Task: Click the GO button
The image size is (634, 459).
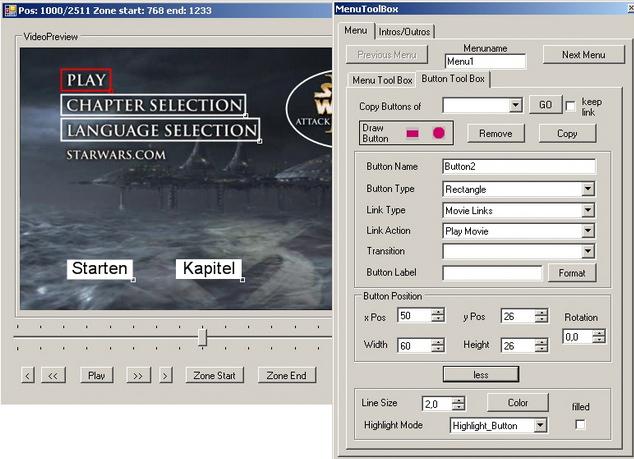Action: [x=545, y=105]
